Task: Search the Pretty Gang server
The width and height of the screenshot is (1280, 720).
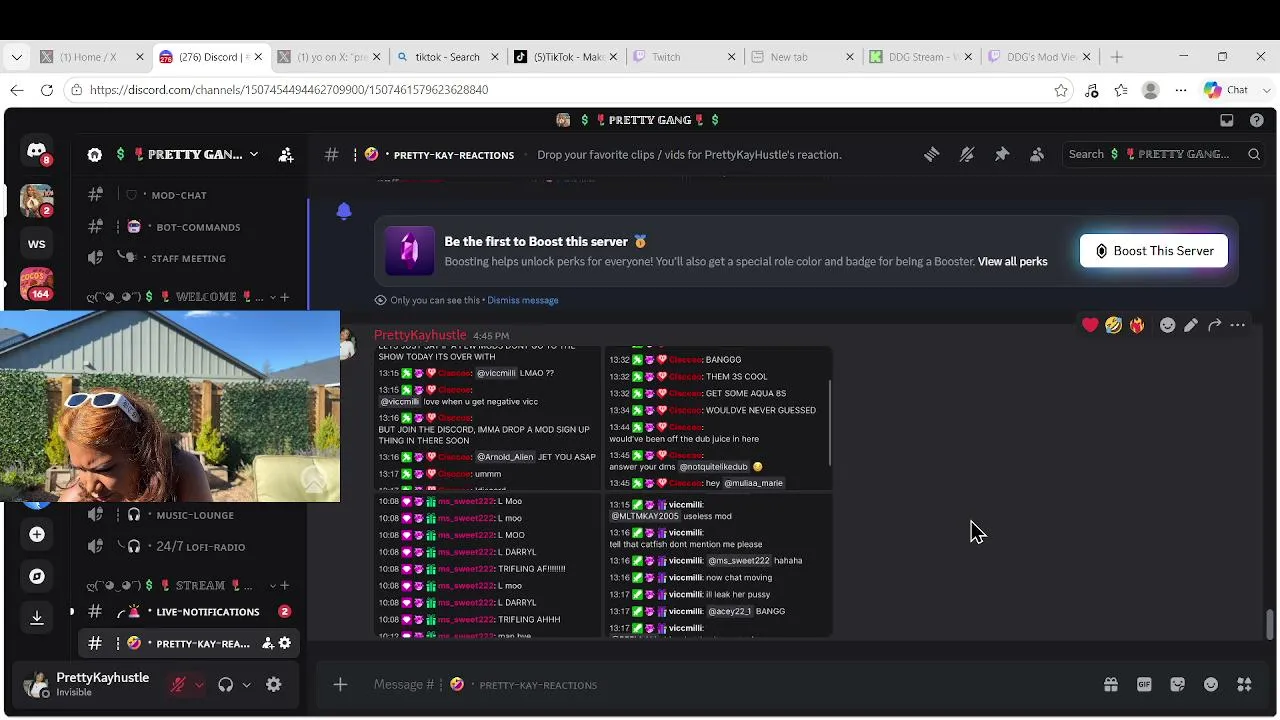Action: [x=1163, y=154]
